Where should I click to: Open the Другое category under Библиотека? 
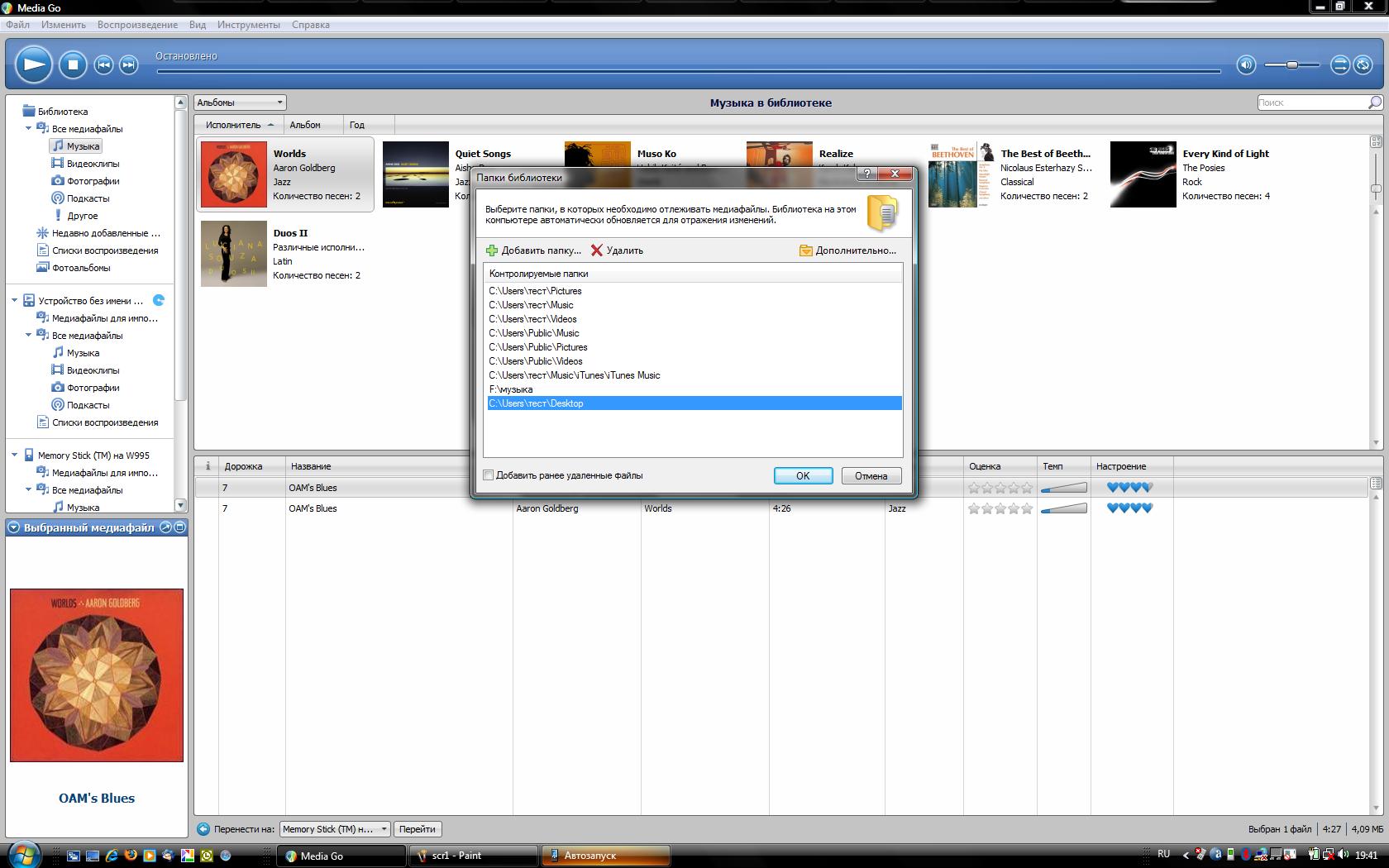pyautogui.click(x=75, y=216)
